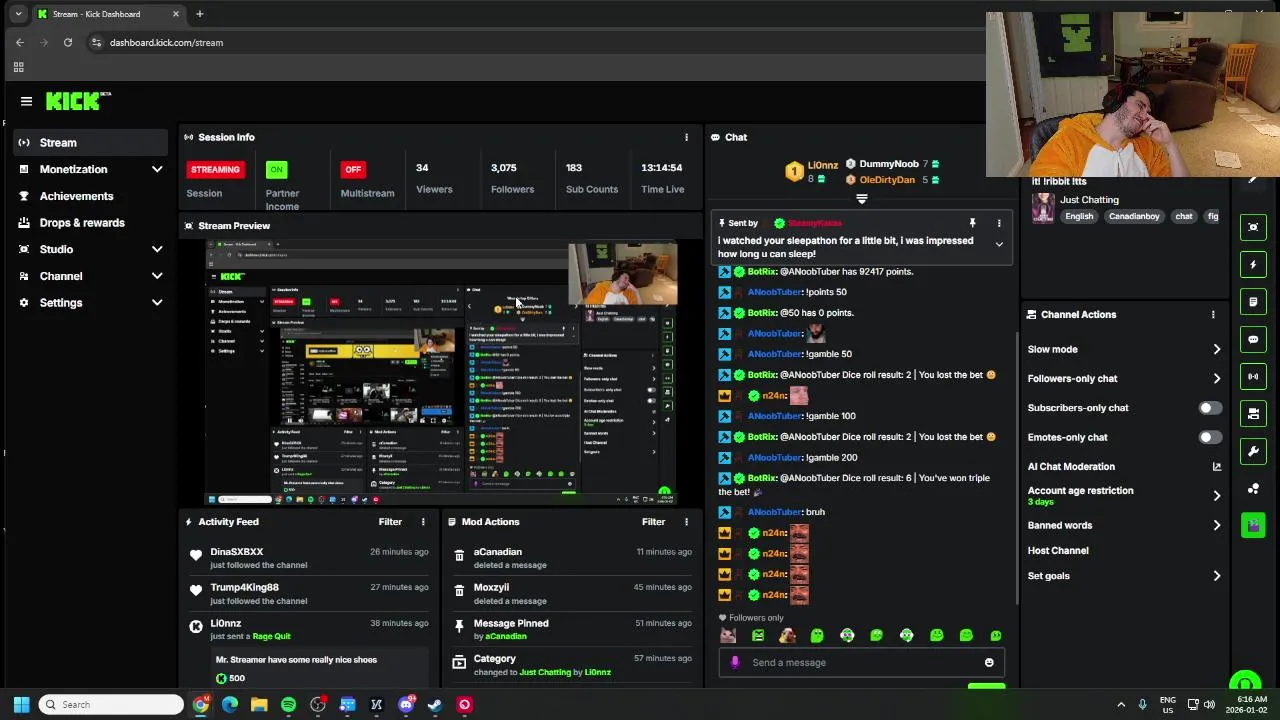Viewport: 1280px width, 720px height.
Task: Switch to the Stream - Kick Dashboard browser tab
Action: click(x=108, y=14)
